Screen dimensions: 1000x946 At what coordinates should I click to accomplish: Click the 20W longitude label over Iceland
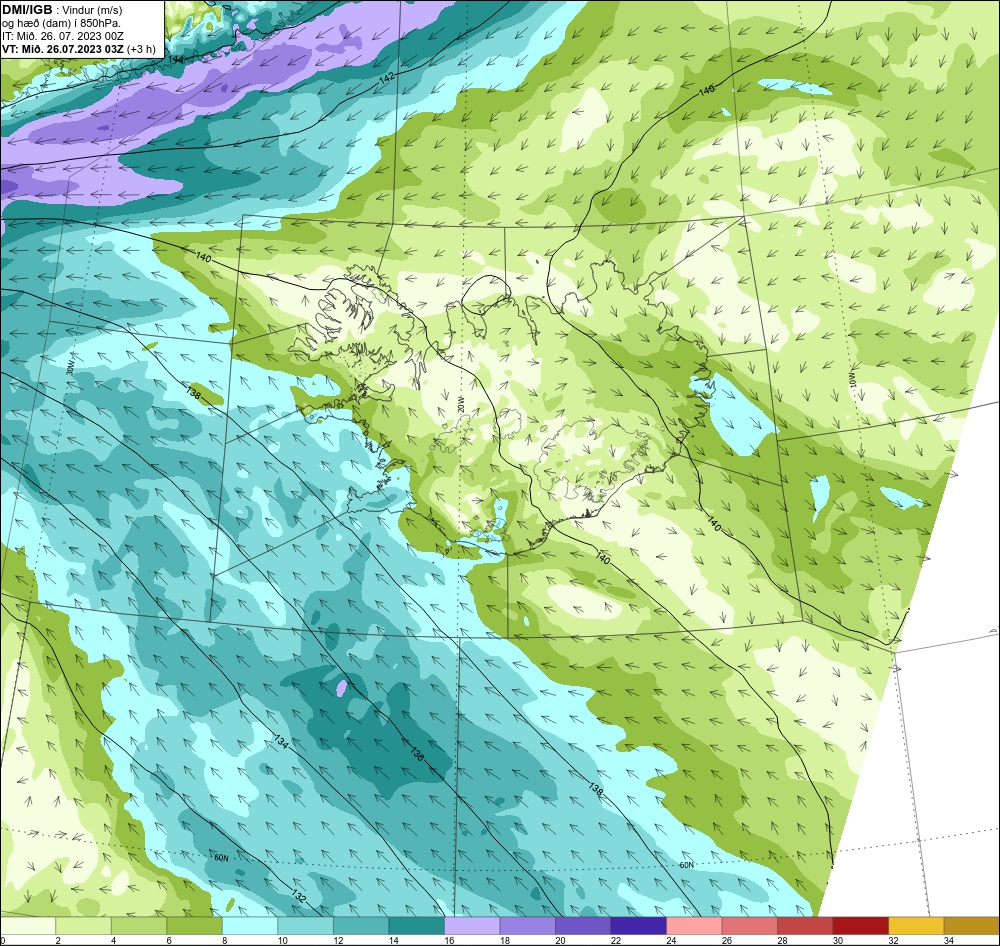click(x=460, y=404)
